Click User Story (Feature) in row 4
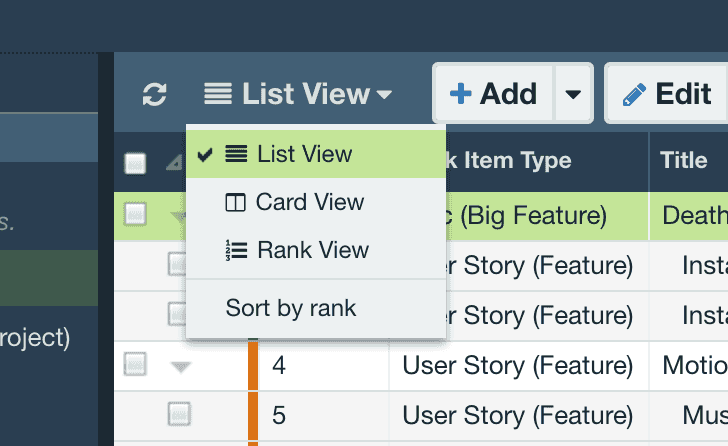728x446 pixels. (518, 366)
